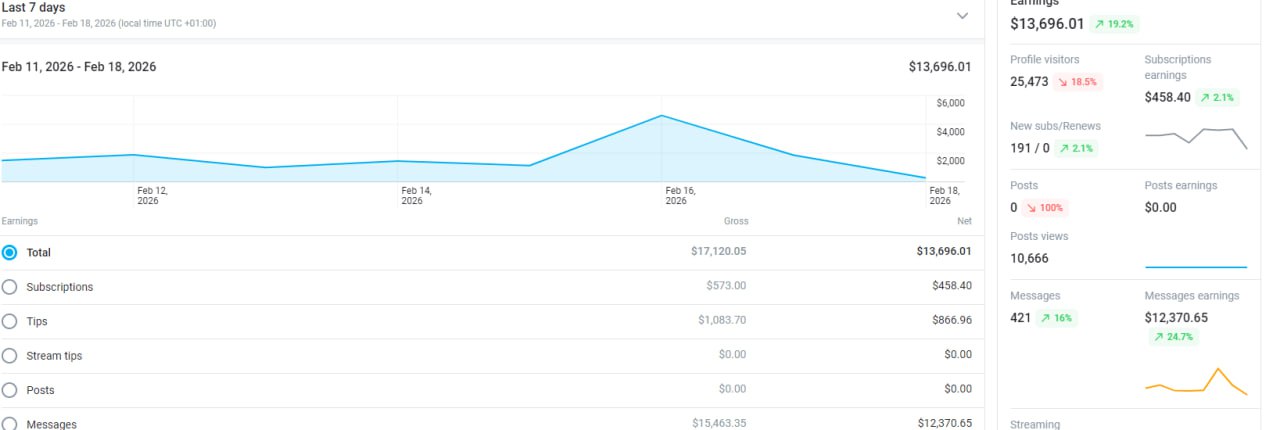Click the $6,000 chart axis label
Image resolution: width=1280 pixels, height=430 pixels.
tap(951, 103)
